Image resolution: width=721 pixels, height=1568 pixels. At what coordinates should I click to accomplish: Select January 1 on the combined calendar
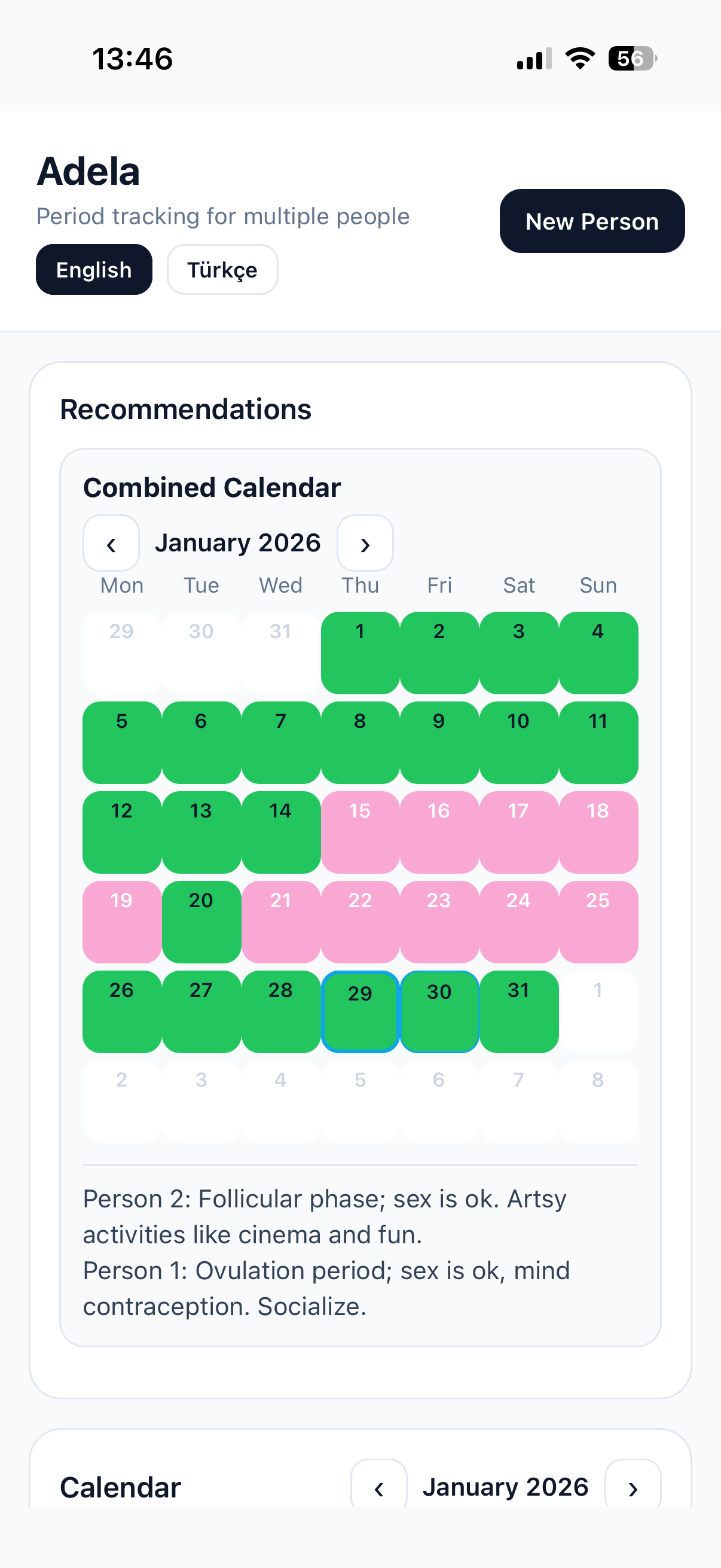(x=359, y=653)
